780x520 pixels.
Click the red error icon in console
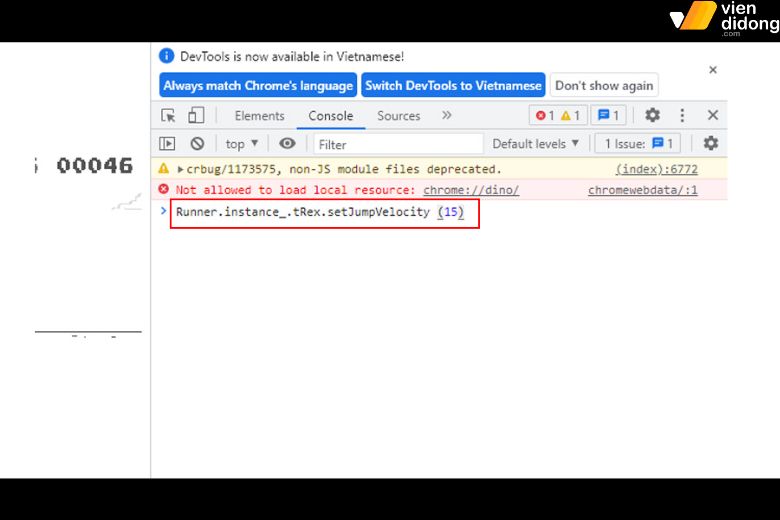(x=164, y=189)
